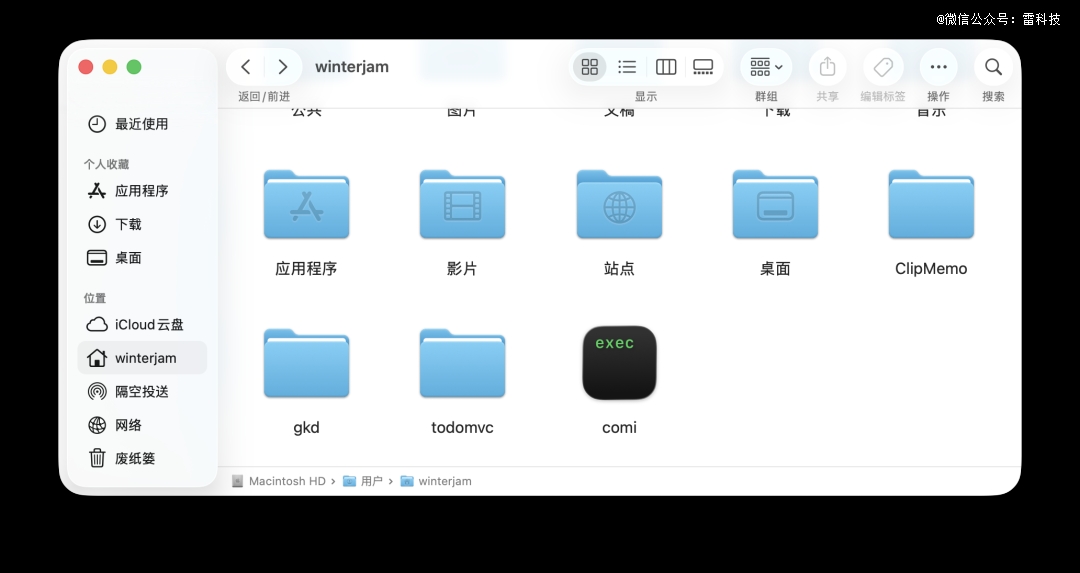The height and width of the screenshot is (573, 1080).
Task: Switch to gallery view
Action: point(703,67)
